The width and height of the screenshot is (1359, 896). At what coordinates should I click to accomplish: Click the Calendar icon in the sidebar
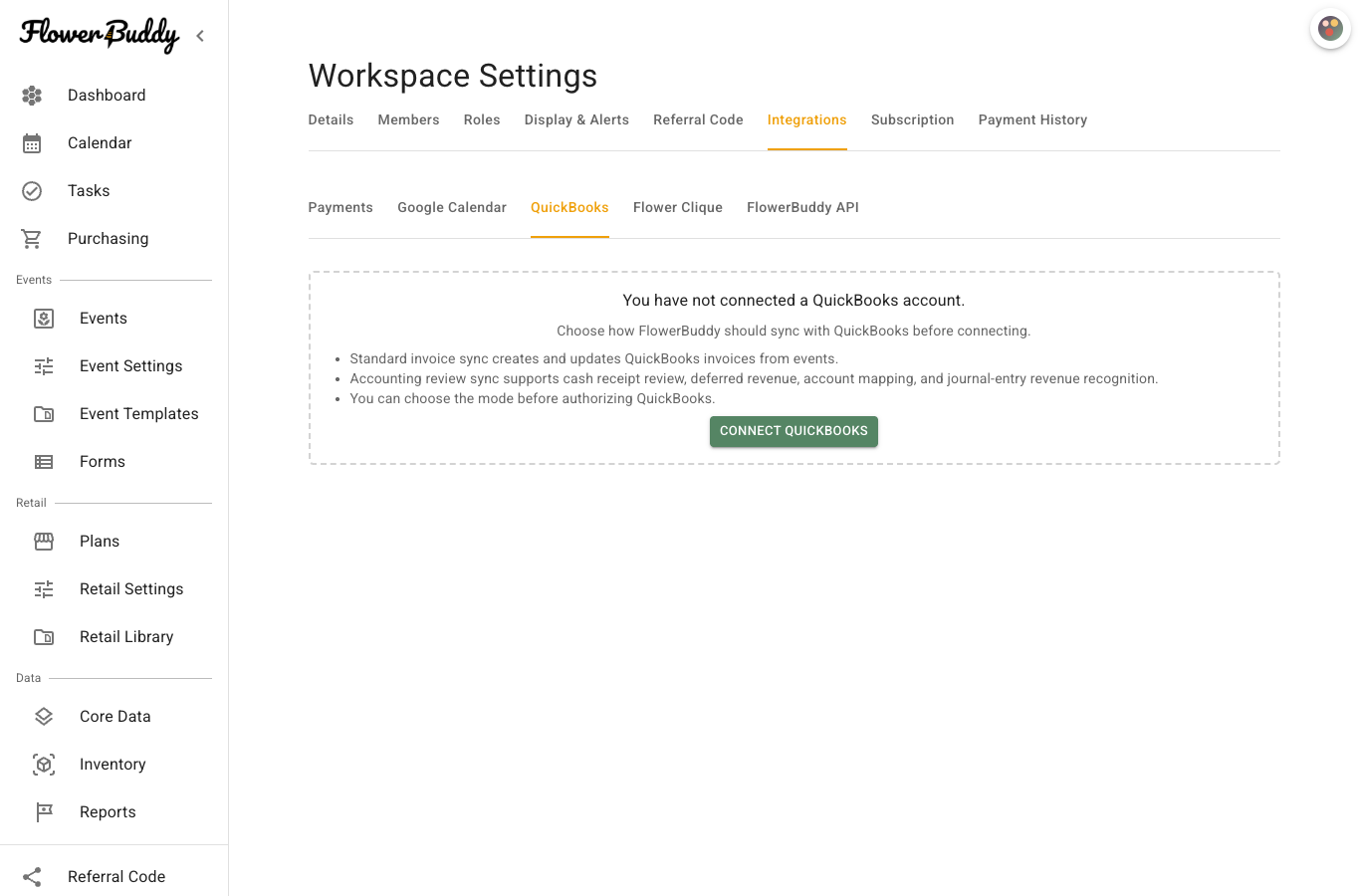pyautogui.click(x=32, y=143)
